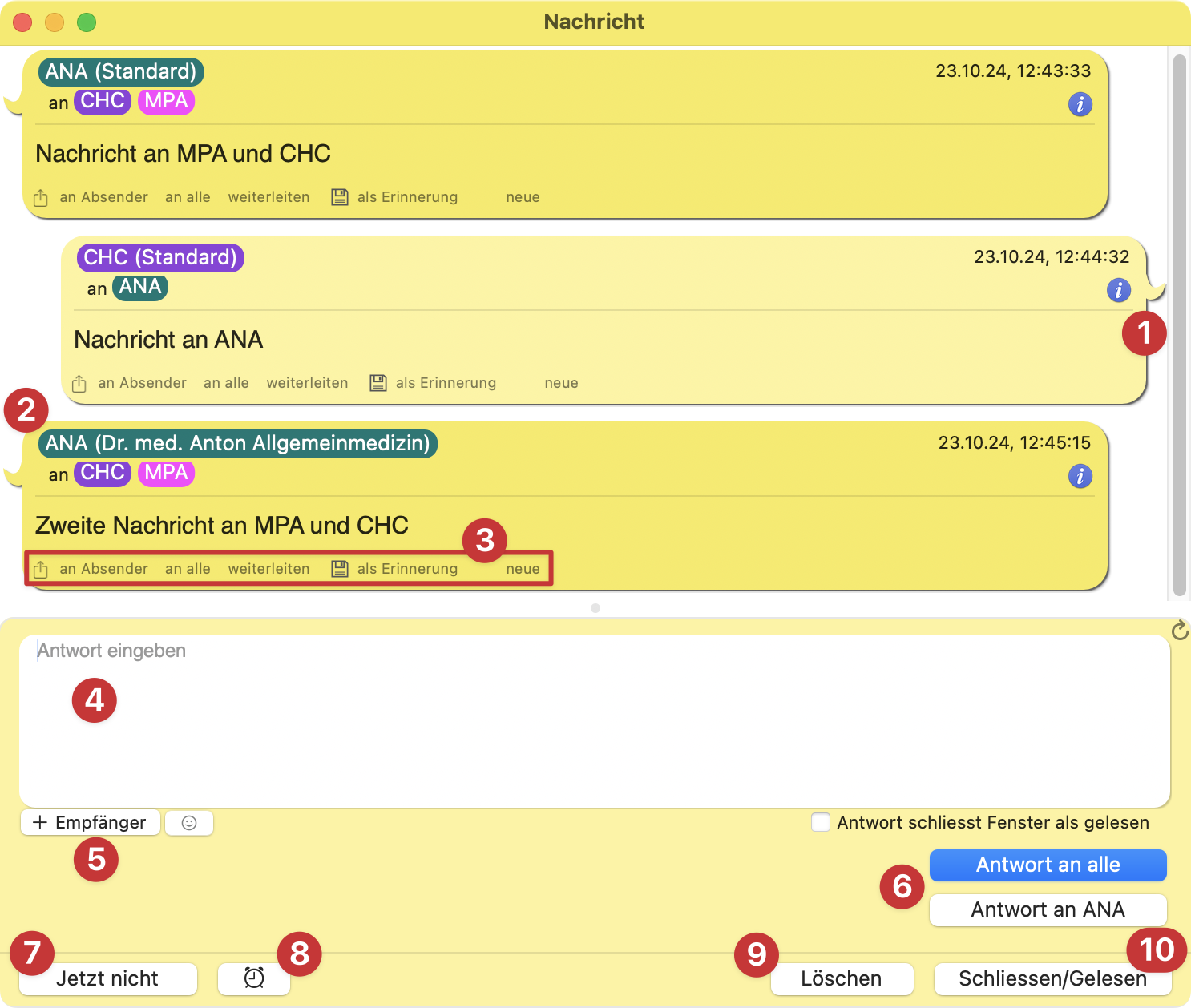Click 'an alle' under 'Zweite Nachricht'
The image size is (1191, 1008).
tap(188, 569)
